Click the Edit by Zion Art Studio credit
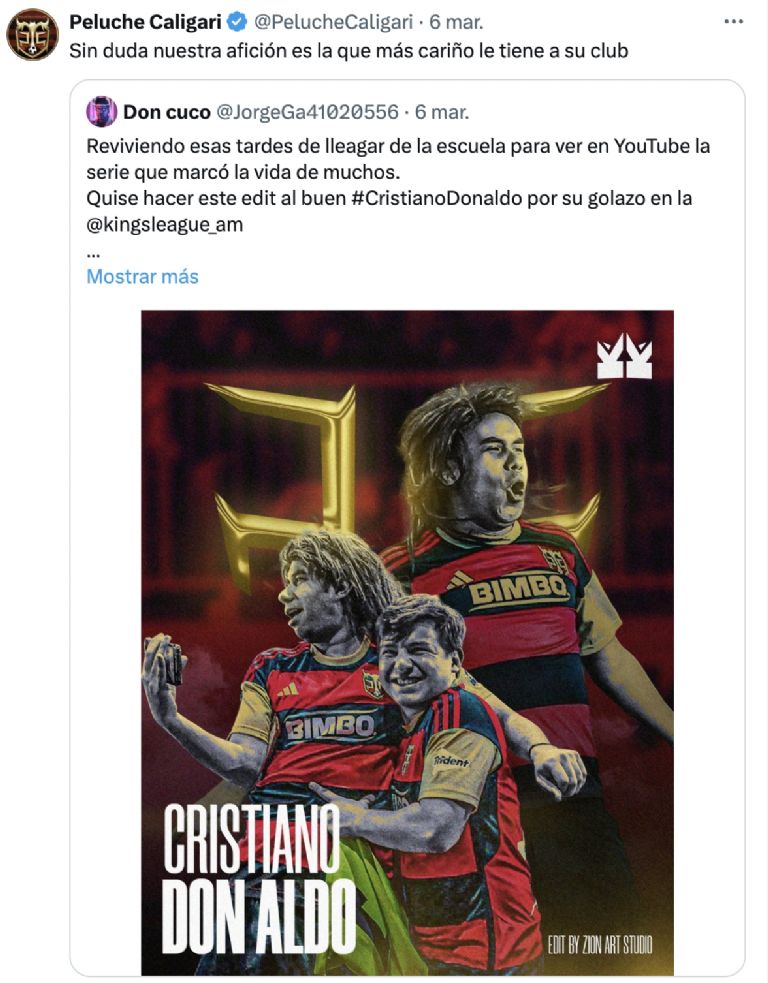Image resolution: width=768 pixels, height=983 pixels. coord(600,945)
